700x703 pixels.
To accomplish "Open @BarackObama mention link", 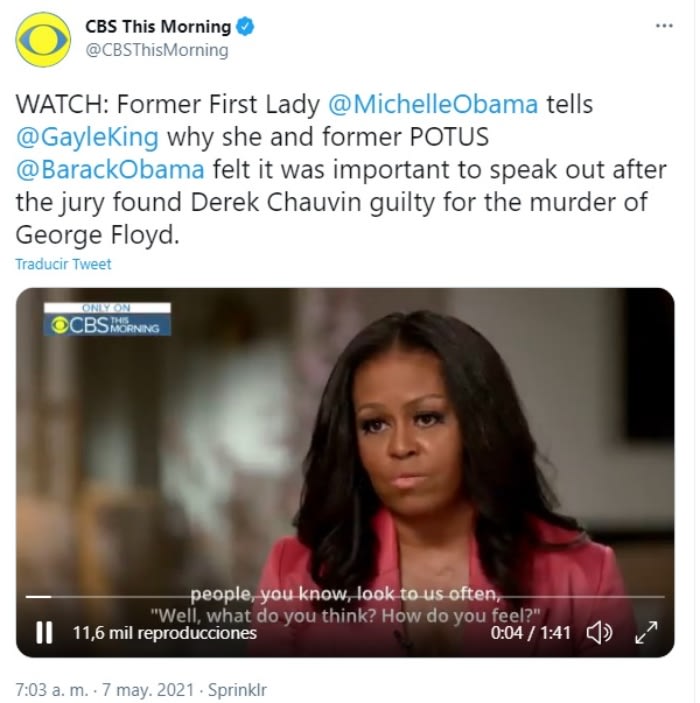I will pyautogui.click(x=110, y=169).
